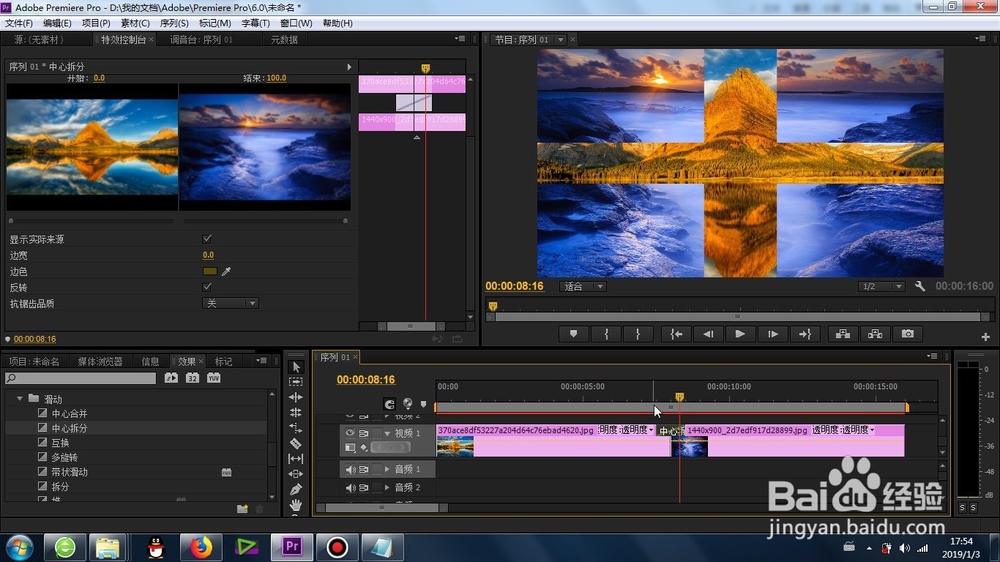Open button editor plus icon

pyautogui.click(x=985, y=337)
